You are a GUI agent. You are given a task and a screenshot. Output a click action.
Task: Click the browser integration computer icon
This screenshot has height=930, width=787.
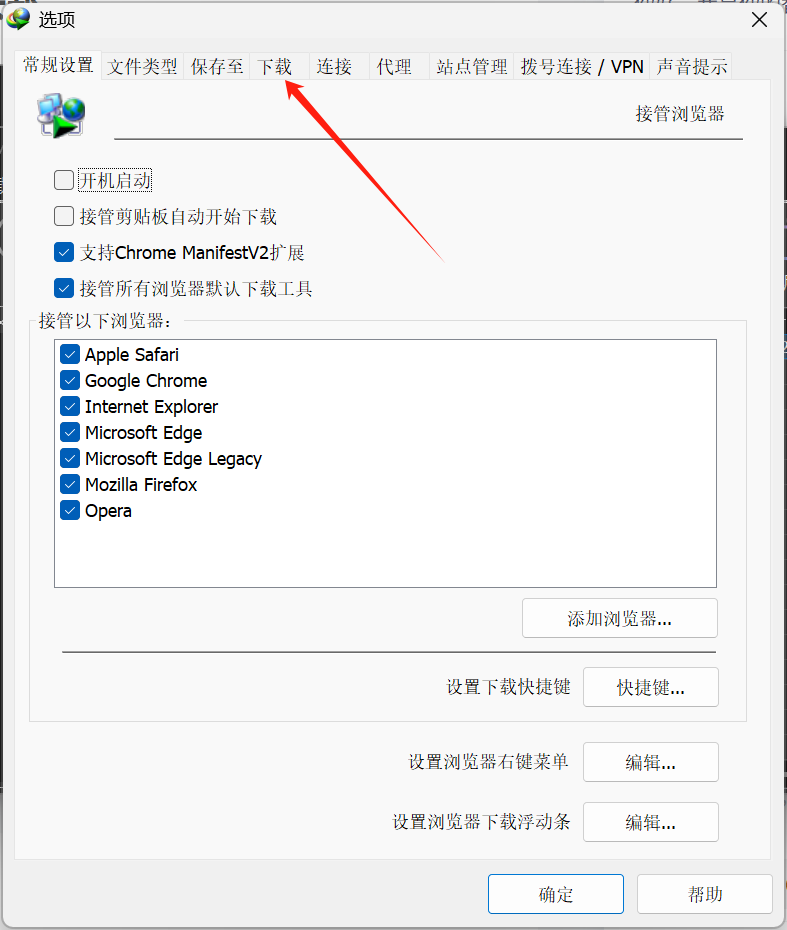click(61, 116)
